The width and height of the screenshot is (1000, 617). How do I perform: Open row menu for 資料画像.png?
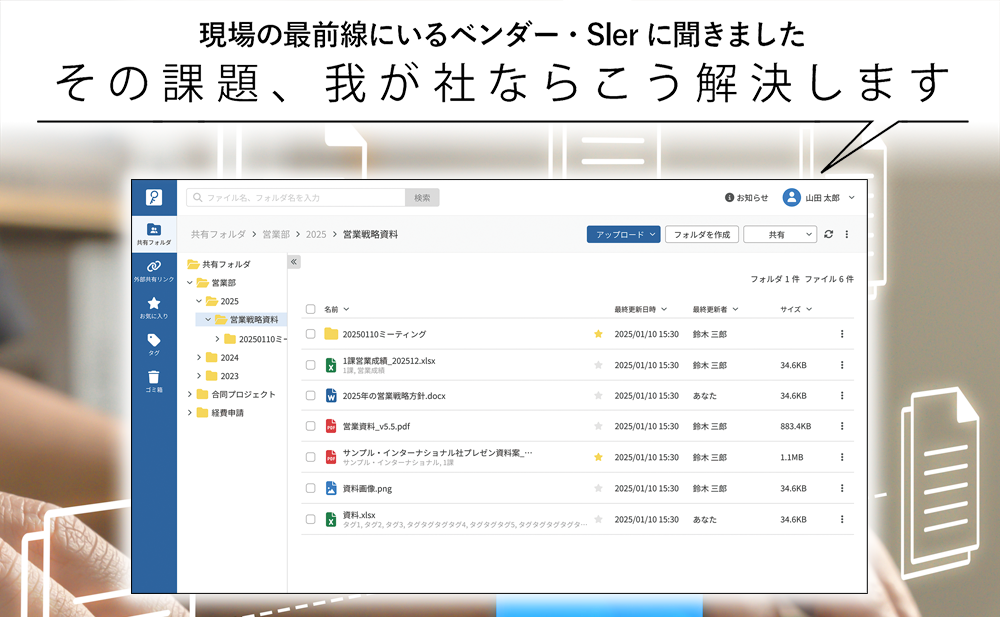click(x=842, y=488)
